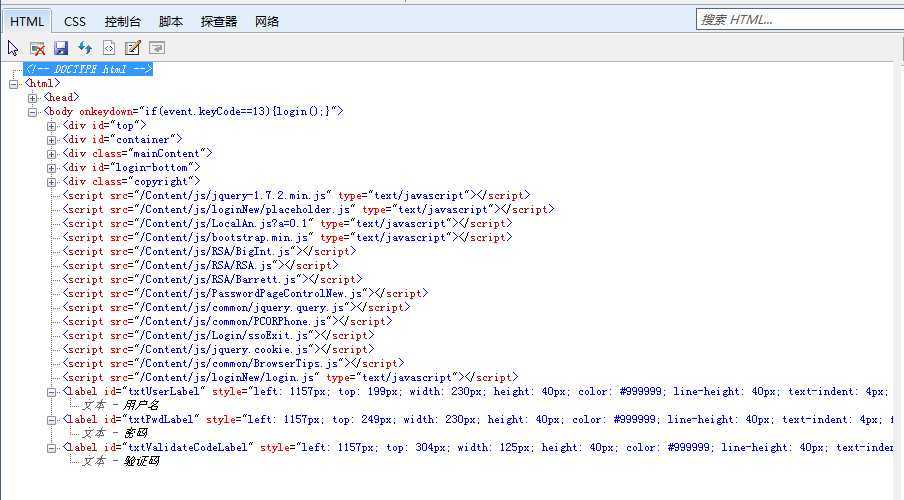Collapse the txtPwdLabel label node
904x500 pixels.
click(52, 420)
